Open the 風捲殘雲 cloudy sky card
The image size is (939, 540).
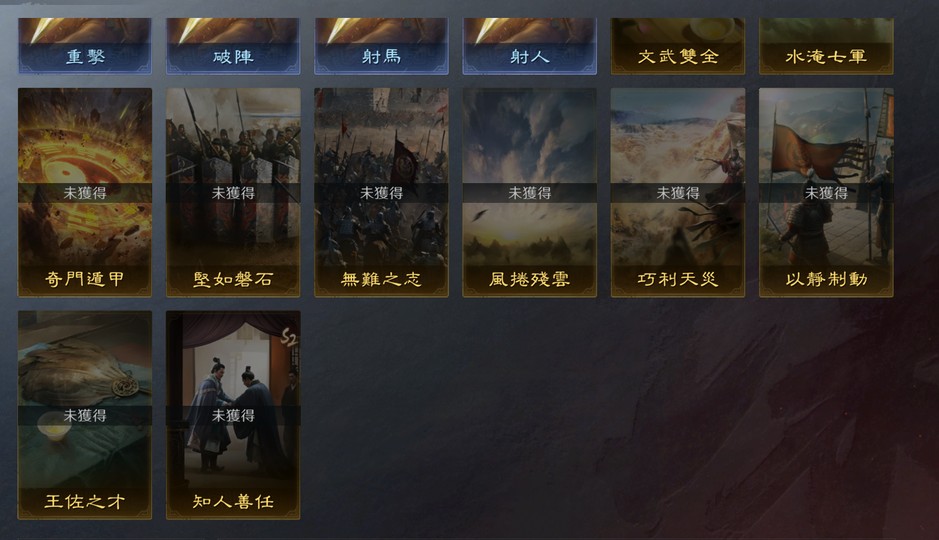pyautogui.click(x=529, y=192)
